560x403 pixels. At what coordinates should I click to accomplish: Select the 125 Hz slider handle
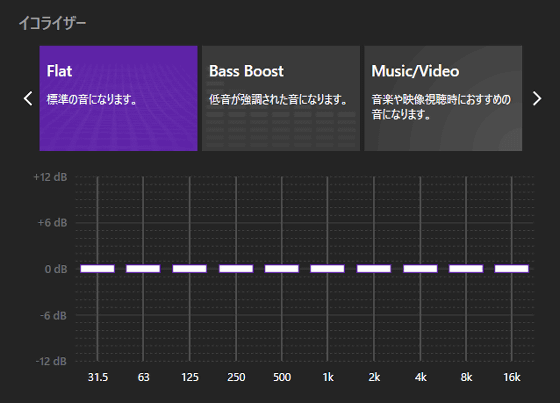click(190, 269)
